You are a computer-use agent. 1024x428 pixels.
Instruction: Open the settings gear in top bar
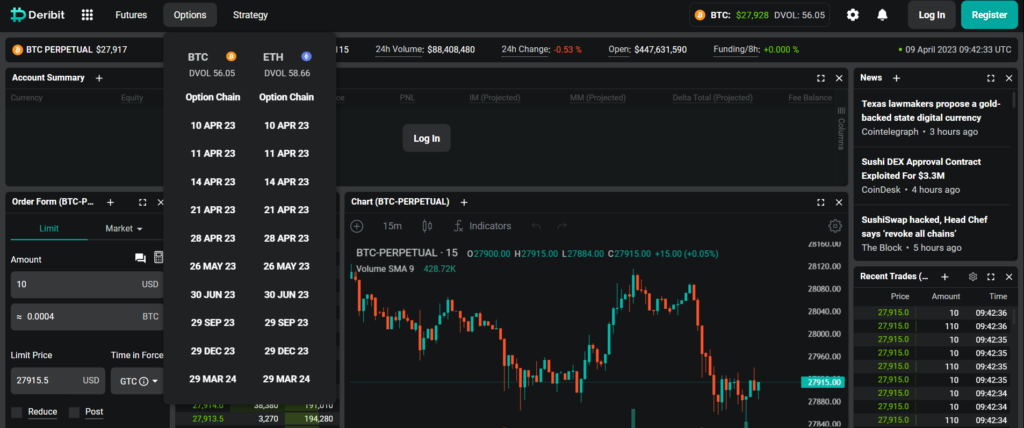click(853, 15)
